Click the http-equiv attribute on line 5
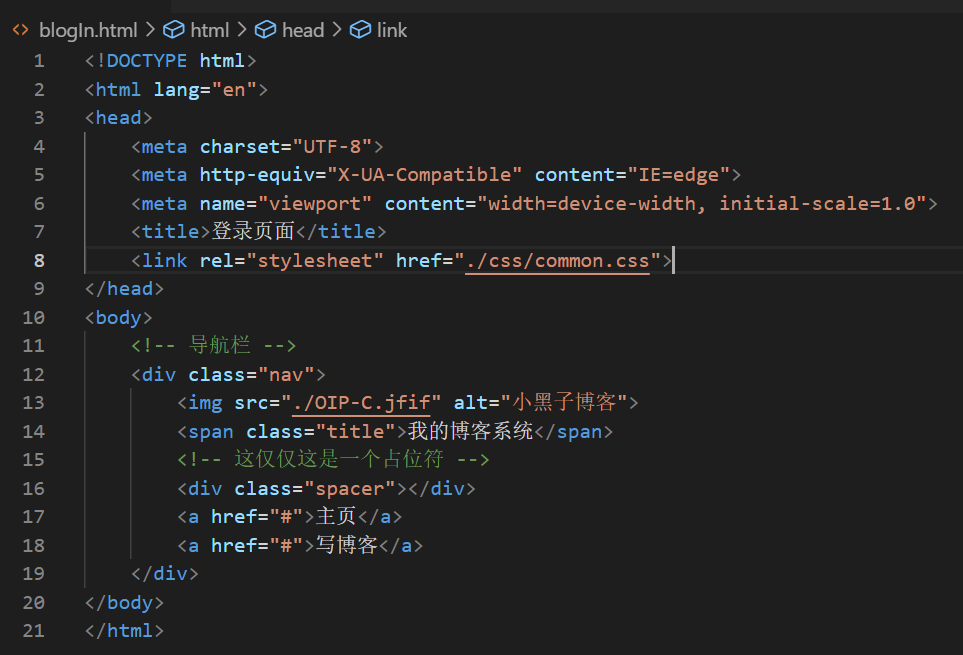963x655 pixels. pos(257,175)
